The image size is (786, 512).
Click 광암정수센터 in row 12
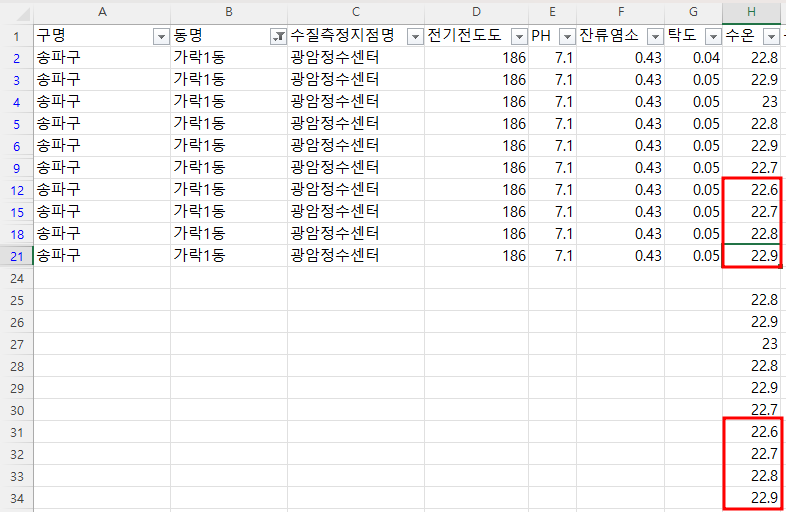click(x=335, y=190)
